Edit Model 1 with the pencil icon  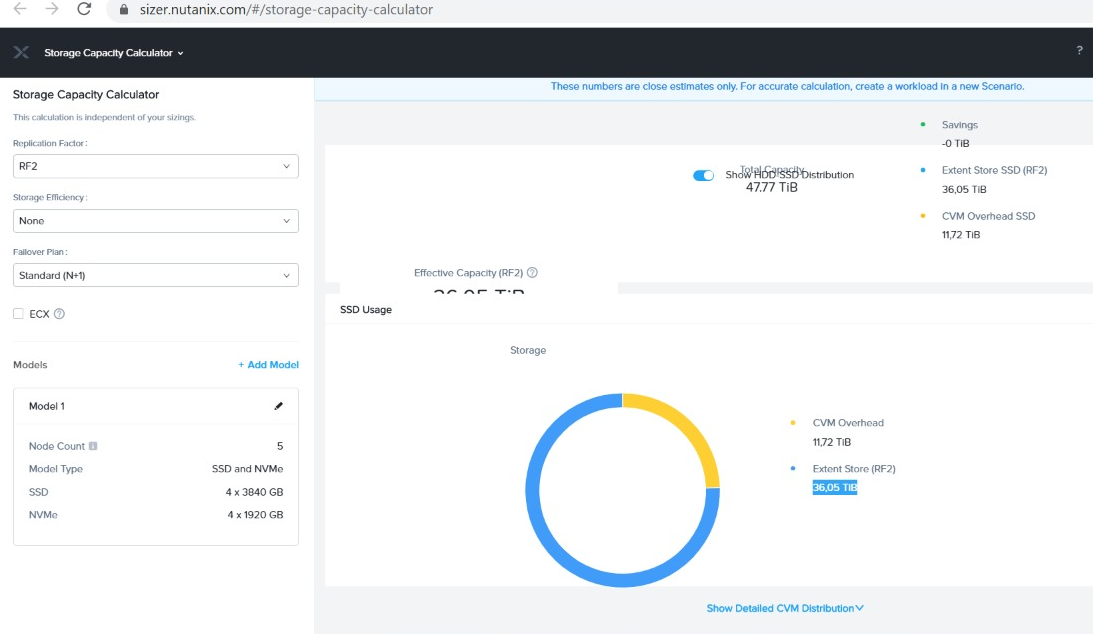click(279, 406)
